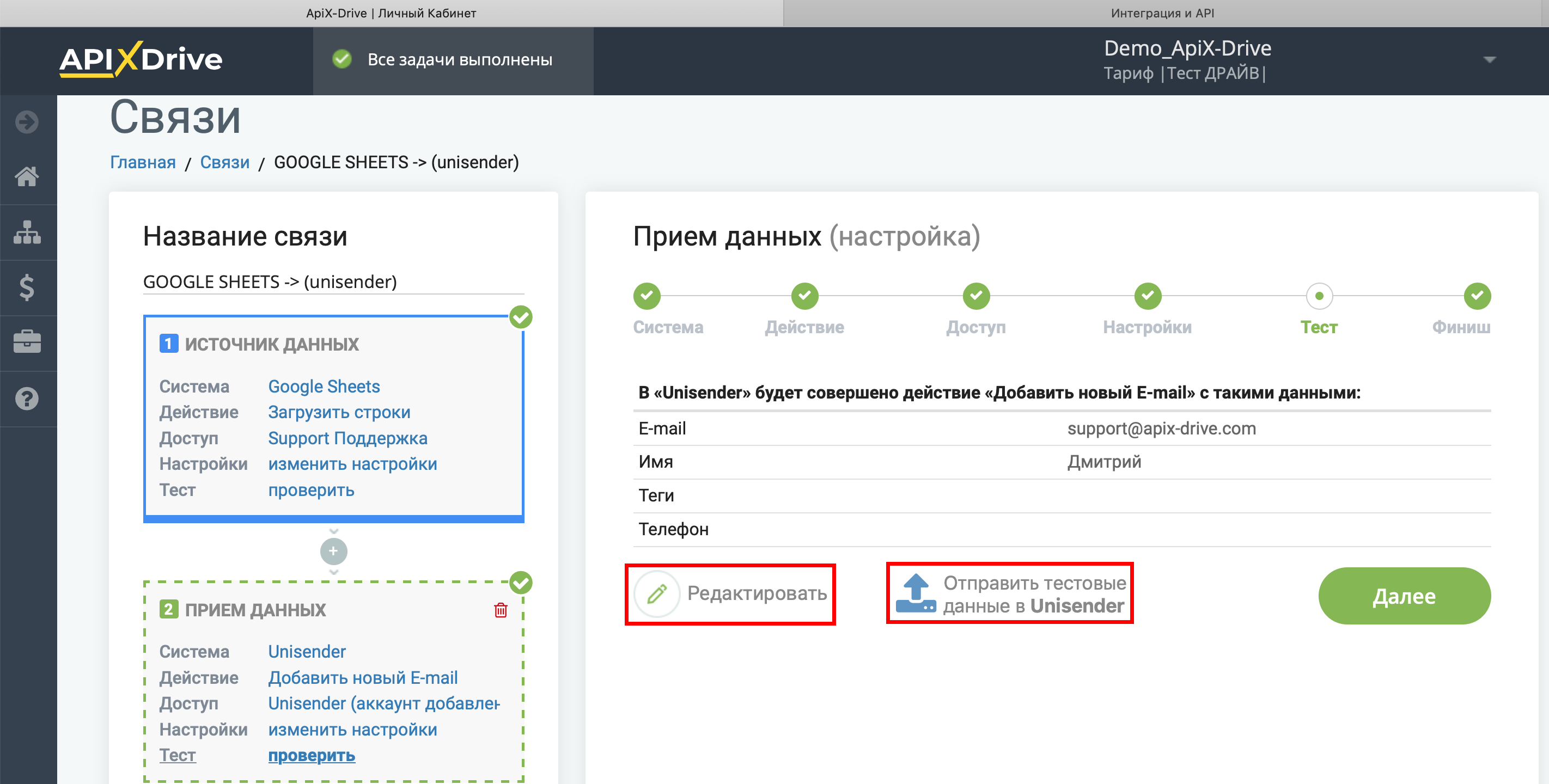Screen dimensions: 1549x784
Task: Edit the connection name input field
Action: pos(333,281)
